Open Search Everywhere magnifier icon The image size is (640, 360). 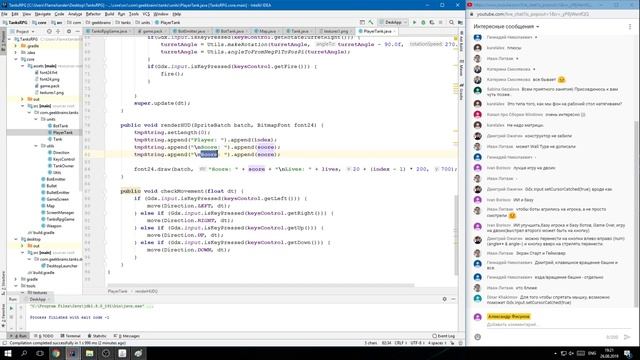point(451,22)
